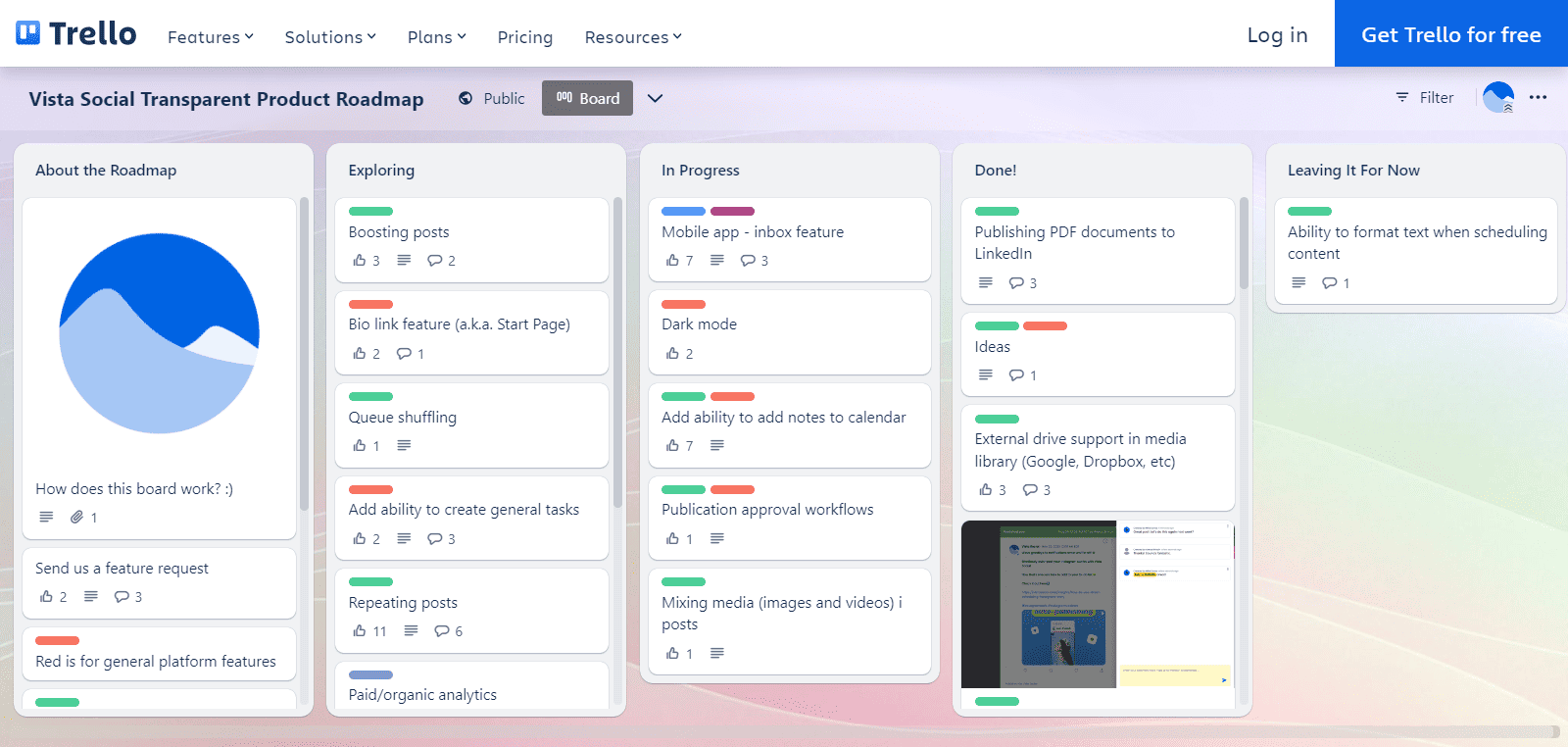Click thumbs-up votes on Repeating posts
The height and width of the screenshot is (747, 1568).
point(369,630)
